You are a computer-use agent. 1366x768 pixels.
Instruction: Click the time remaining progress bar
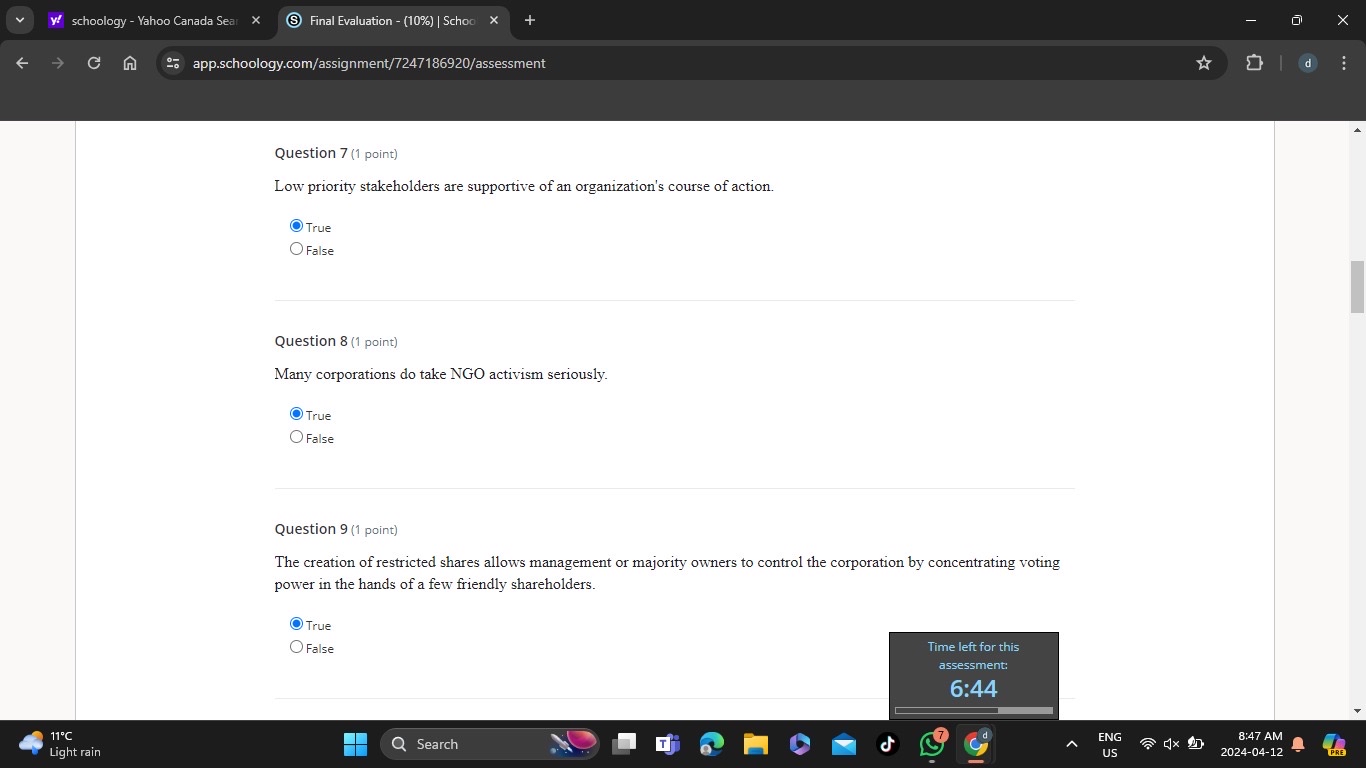click(974, 711)
